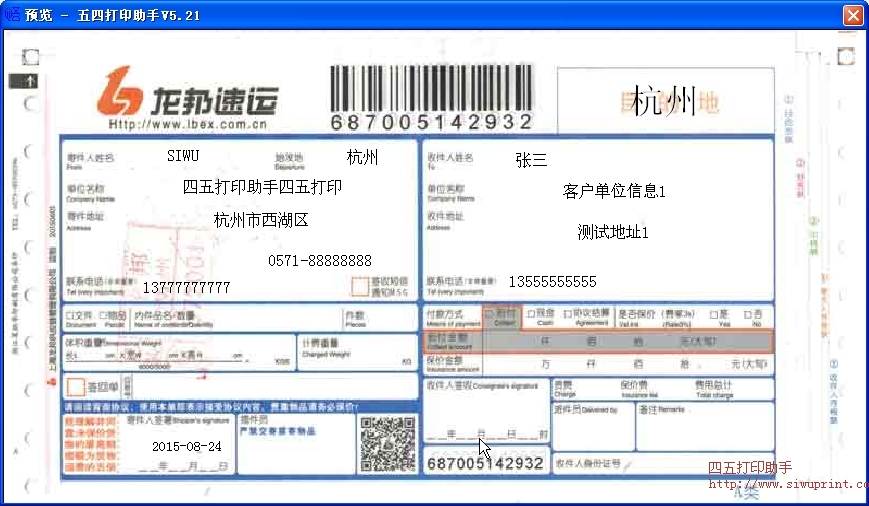Select recipient name '张三'
Viewport: 869px width, 506px height.
pyautogui.click(x=531, y=160)
